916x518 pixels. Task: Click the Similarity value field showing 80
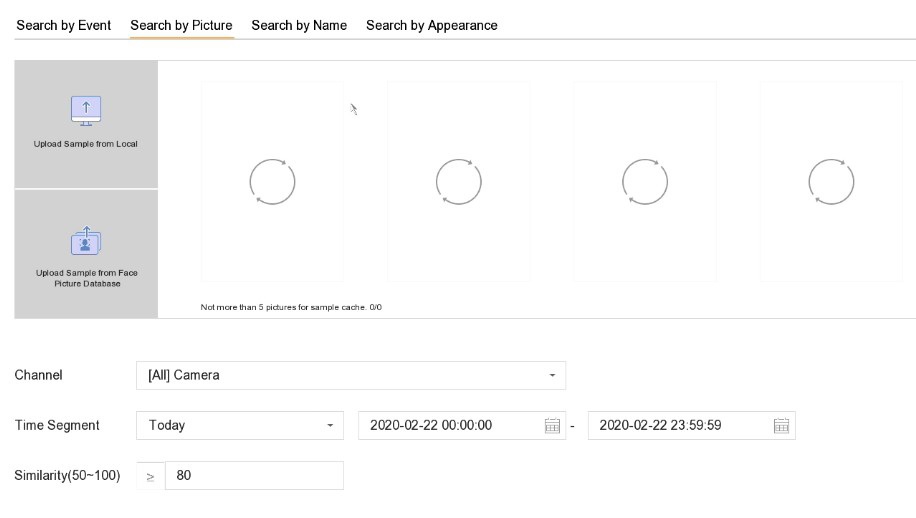coord(255,476)
